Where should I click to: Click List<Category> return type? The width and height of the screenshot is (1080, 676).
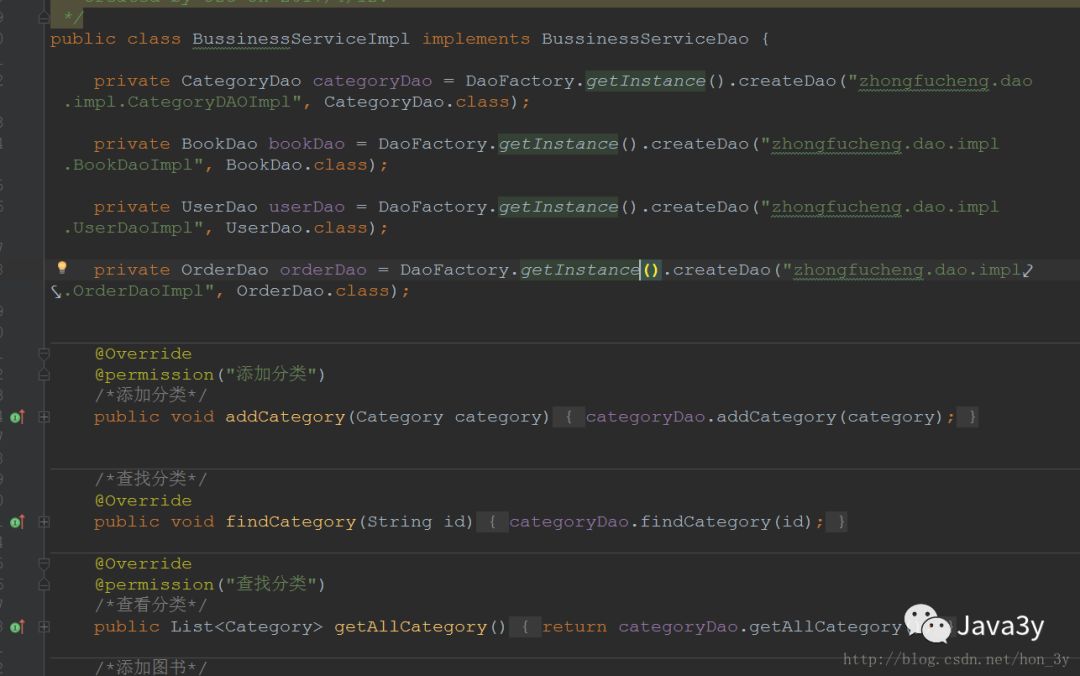click(x=247, y=626)
